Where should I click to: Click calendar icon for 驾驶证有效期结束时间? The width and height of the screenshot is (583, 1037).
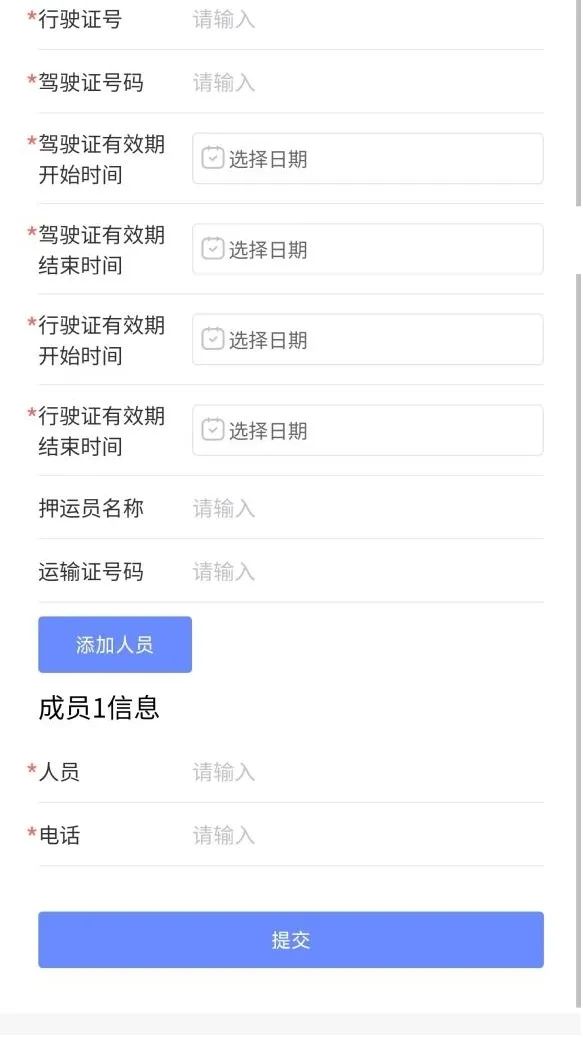(212, 249)
